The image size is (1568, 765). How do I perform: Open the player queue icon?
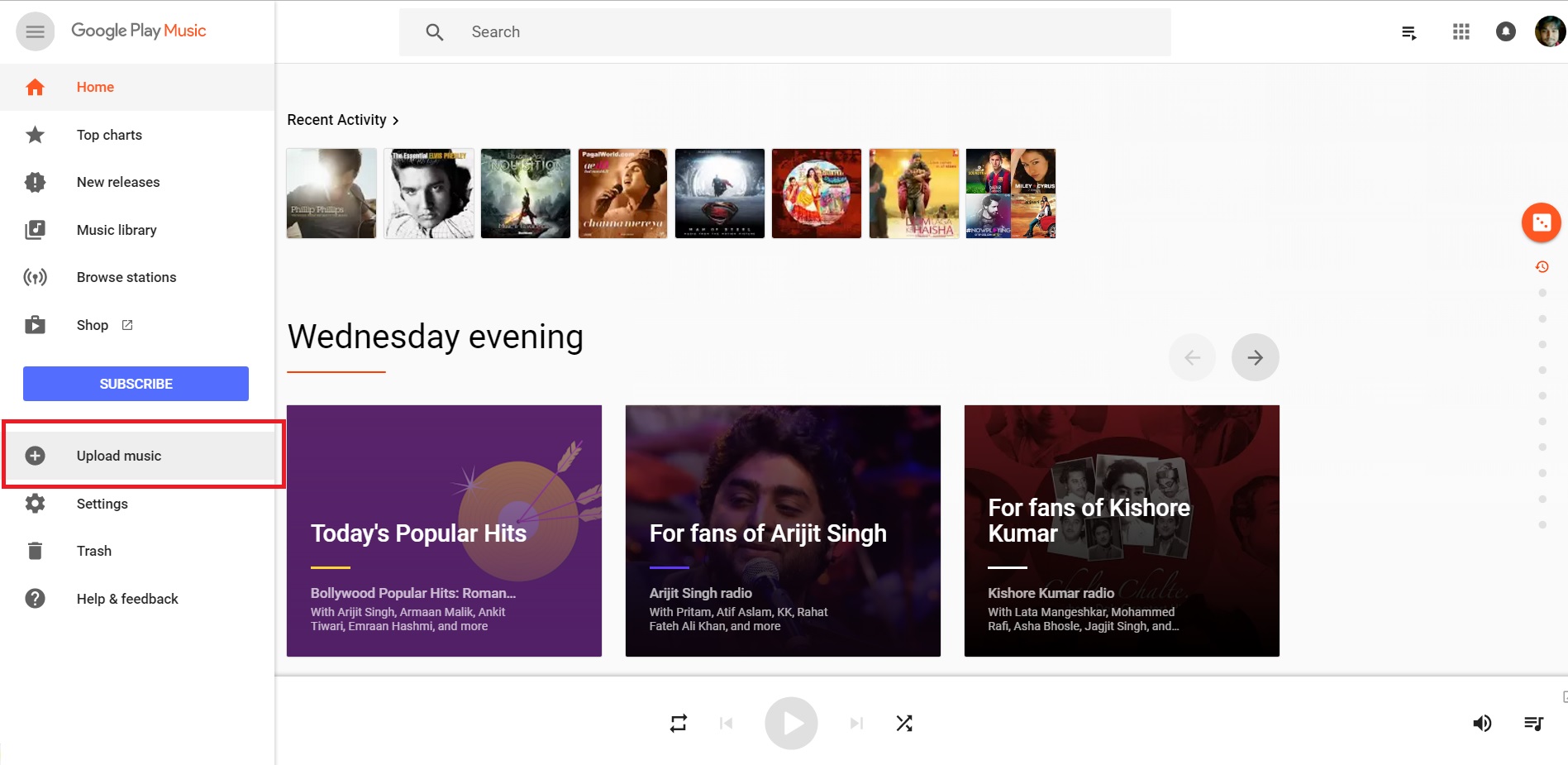[x=1533, y=724]
